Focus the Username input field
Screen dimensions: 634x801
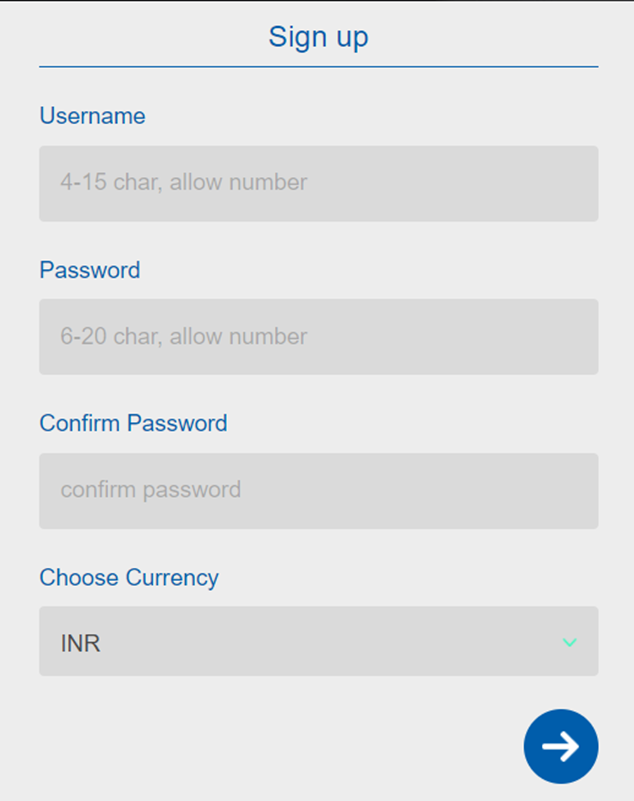pos(318,183)
